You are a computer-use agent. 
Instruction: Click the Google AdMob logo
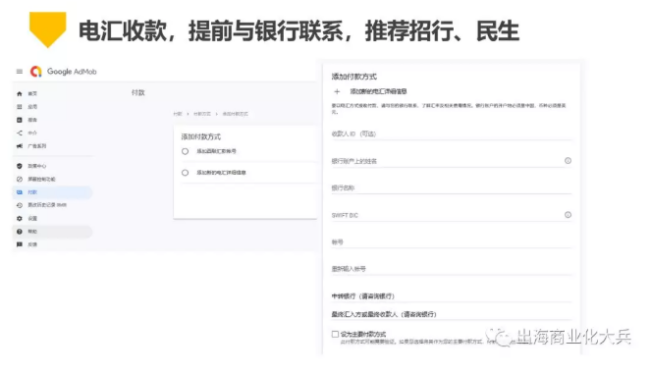coord(63,71)
